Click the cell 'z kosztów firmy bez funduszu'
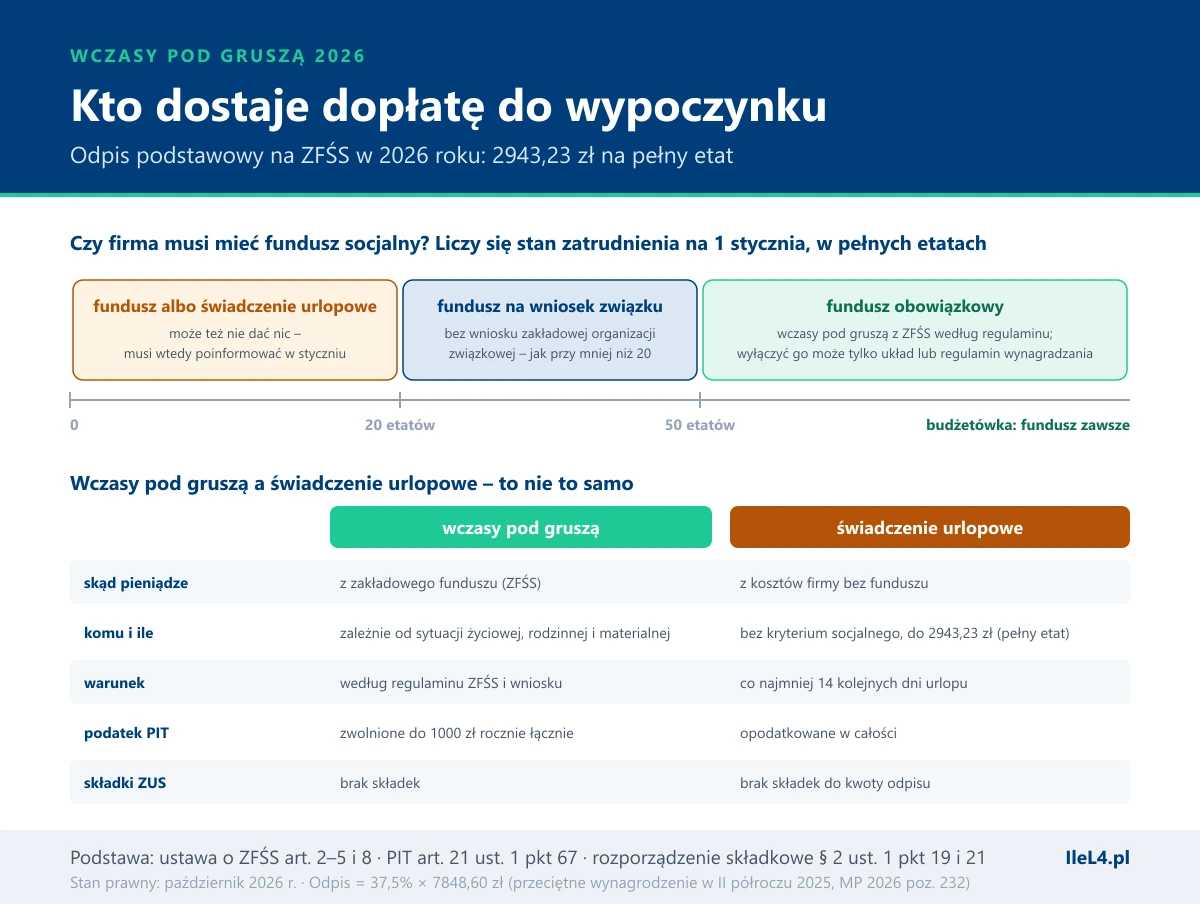1200x904 pixels. [834, 583]
